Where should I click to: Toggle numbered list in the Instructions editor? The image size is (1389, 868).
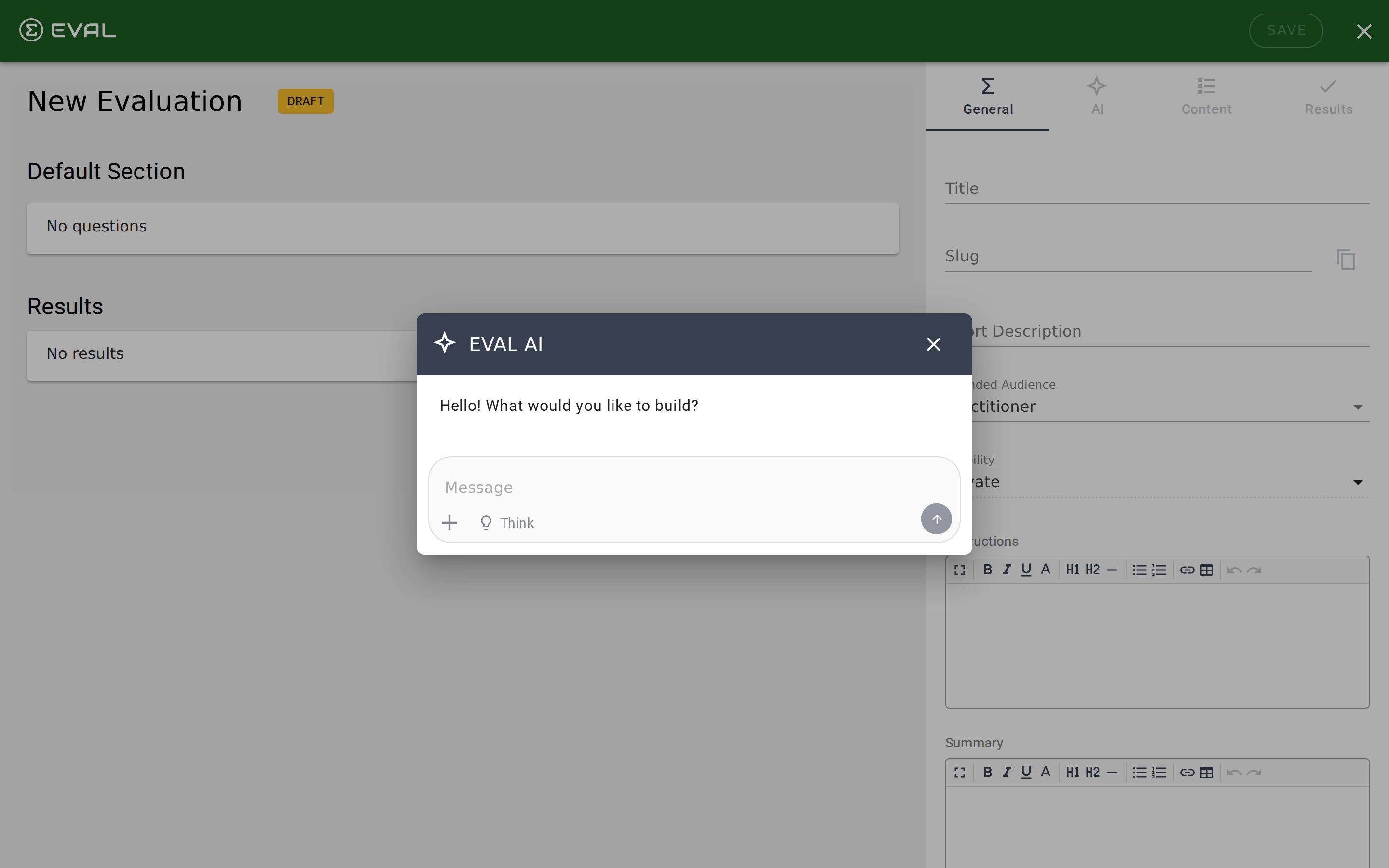(x=1159, y=570)
